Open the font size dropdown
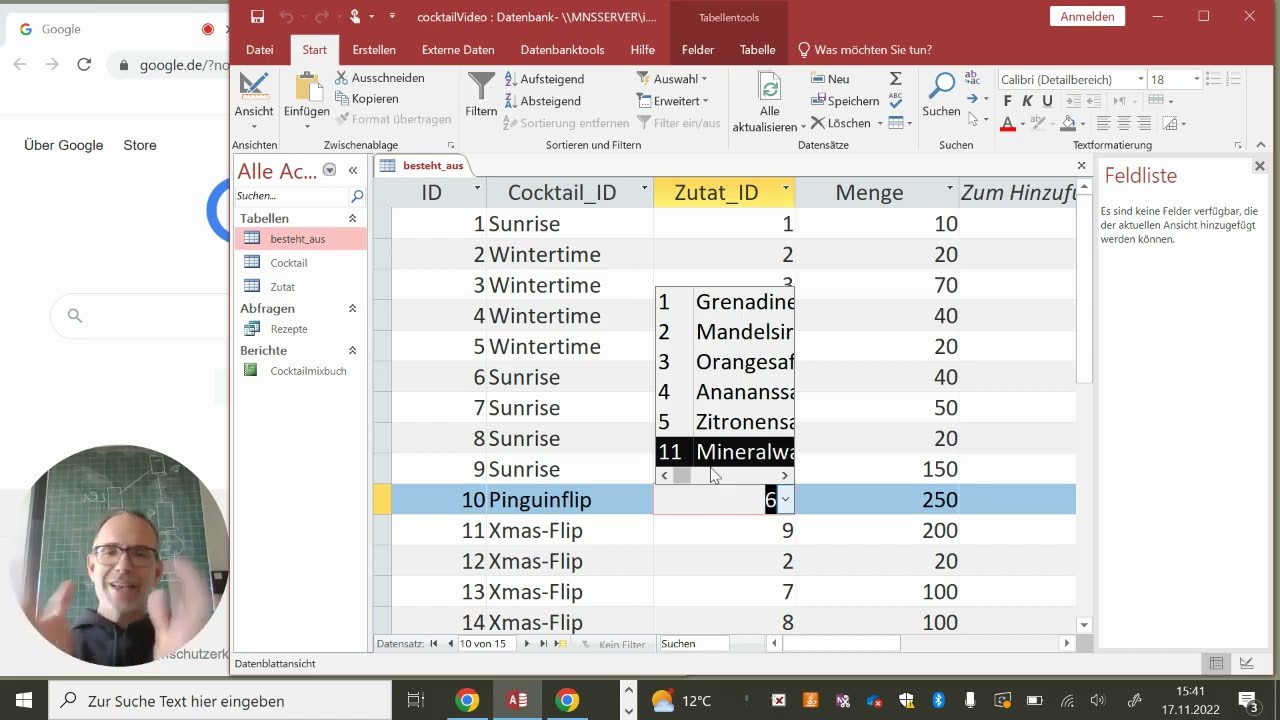 tap(1196, 79)
